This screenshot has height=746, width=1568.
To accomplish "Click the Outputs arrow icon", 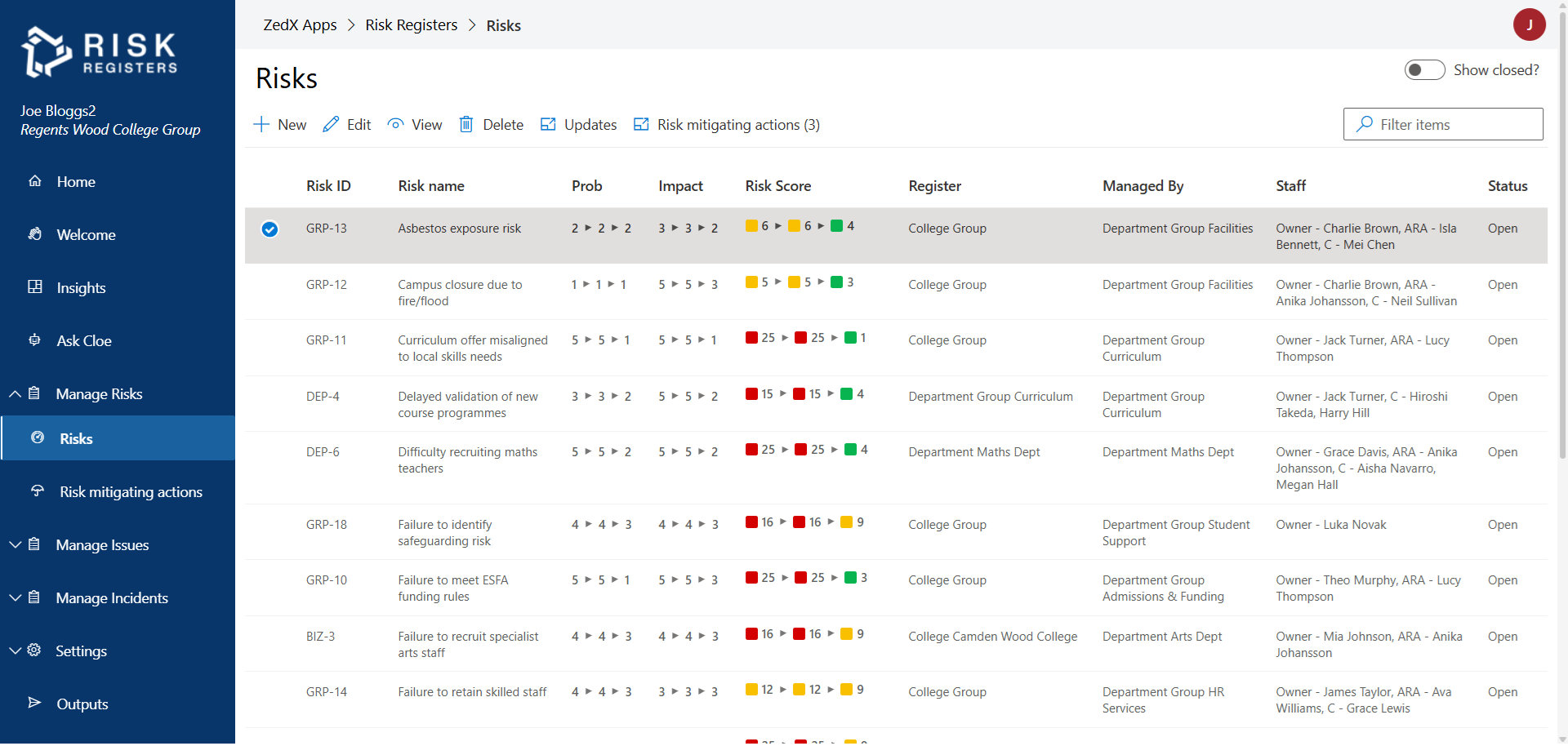I will pos(35,704).
